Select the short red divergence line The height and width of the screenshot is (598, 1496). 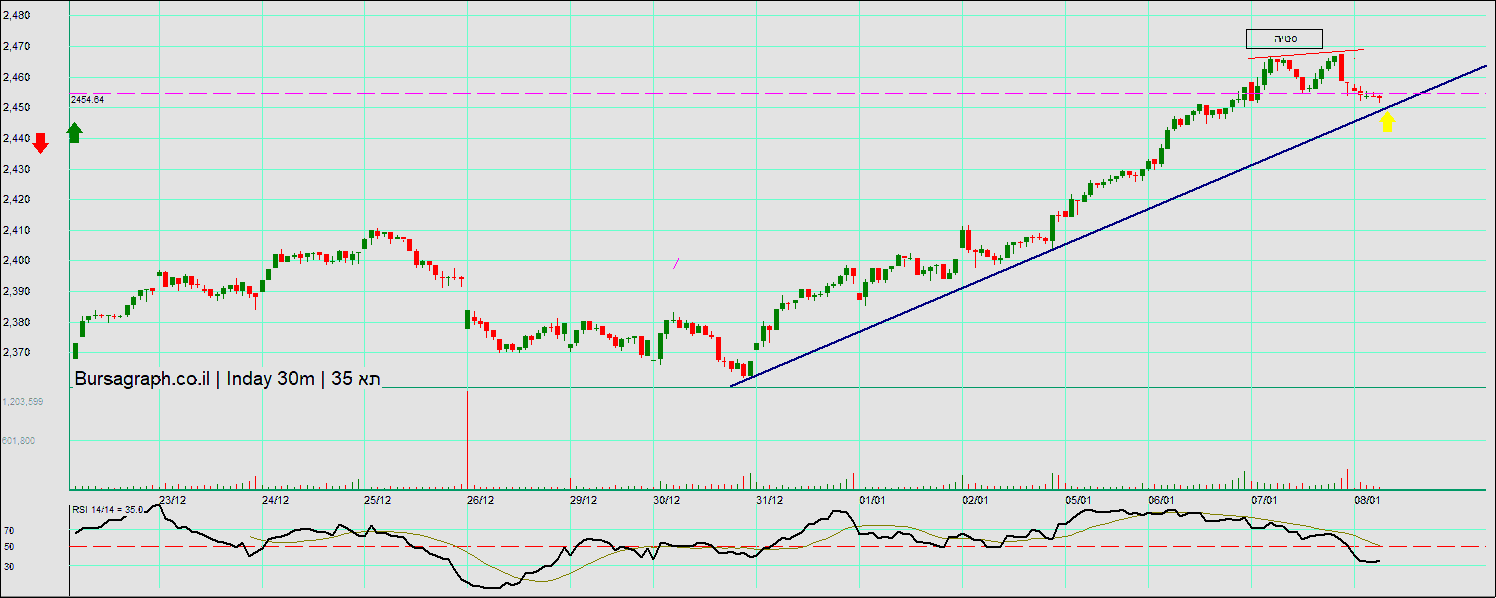tap(1305, 53)
